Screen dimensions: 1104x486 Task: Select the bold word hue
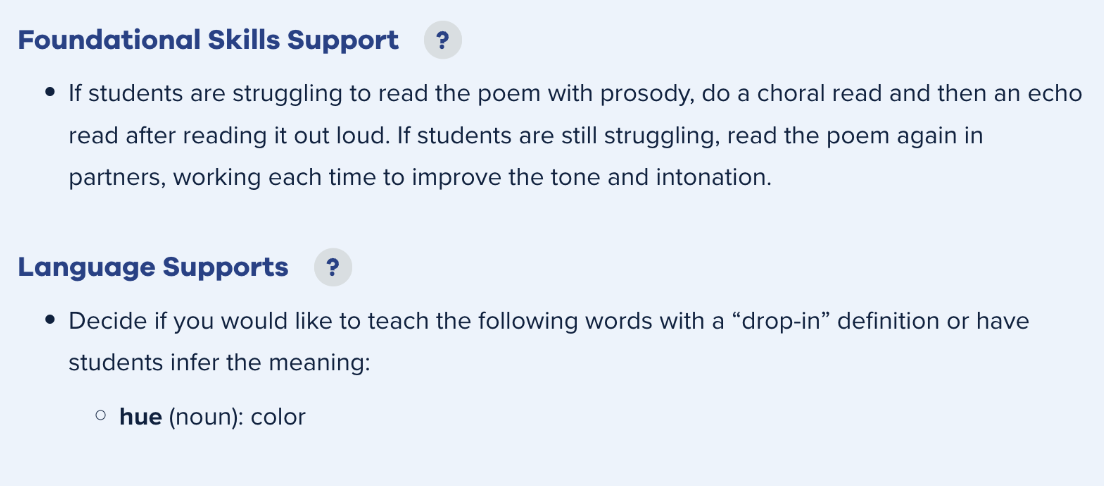140,417
